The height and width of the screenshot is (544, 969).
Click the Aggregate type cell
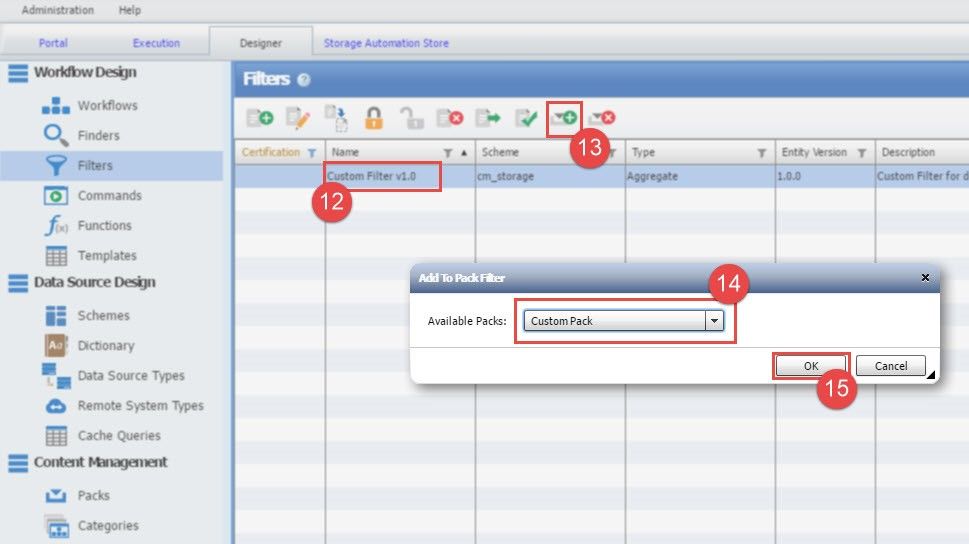pyautogui.click(x=653, y=176)
